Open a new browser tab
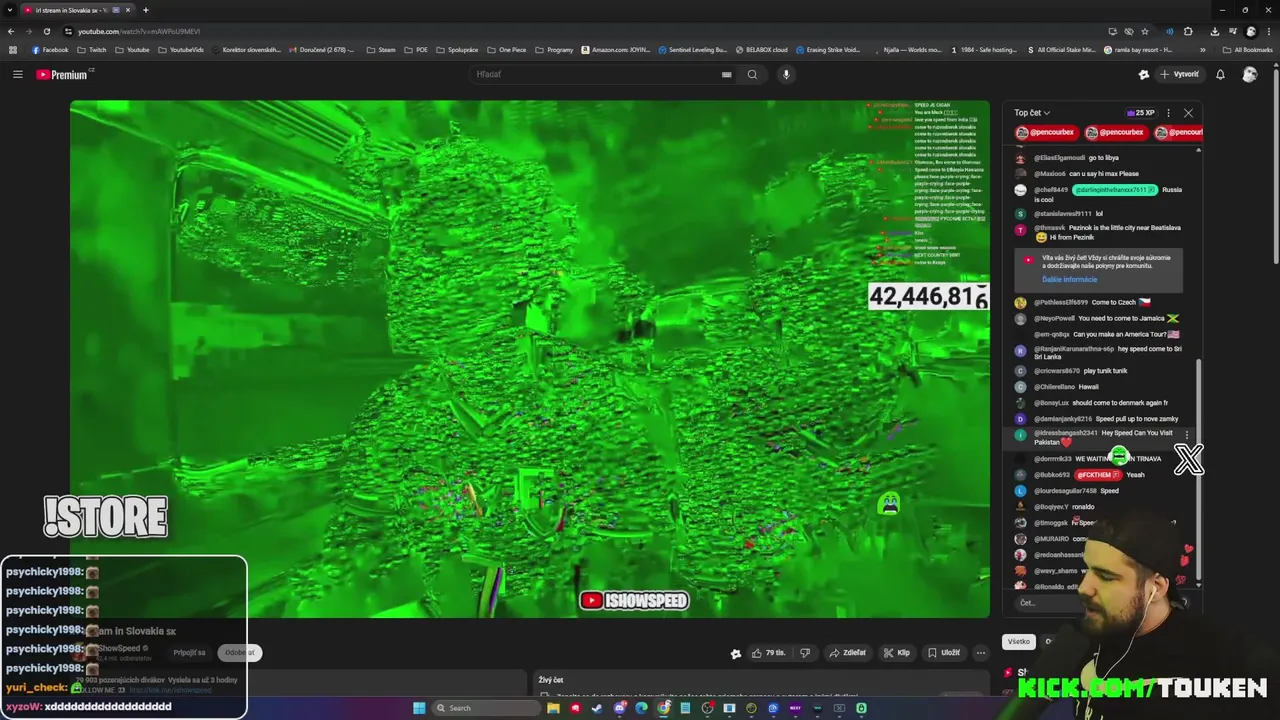The width and height of the screenshot is (1280, 720). 145,10
